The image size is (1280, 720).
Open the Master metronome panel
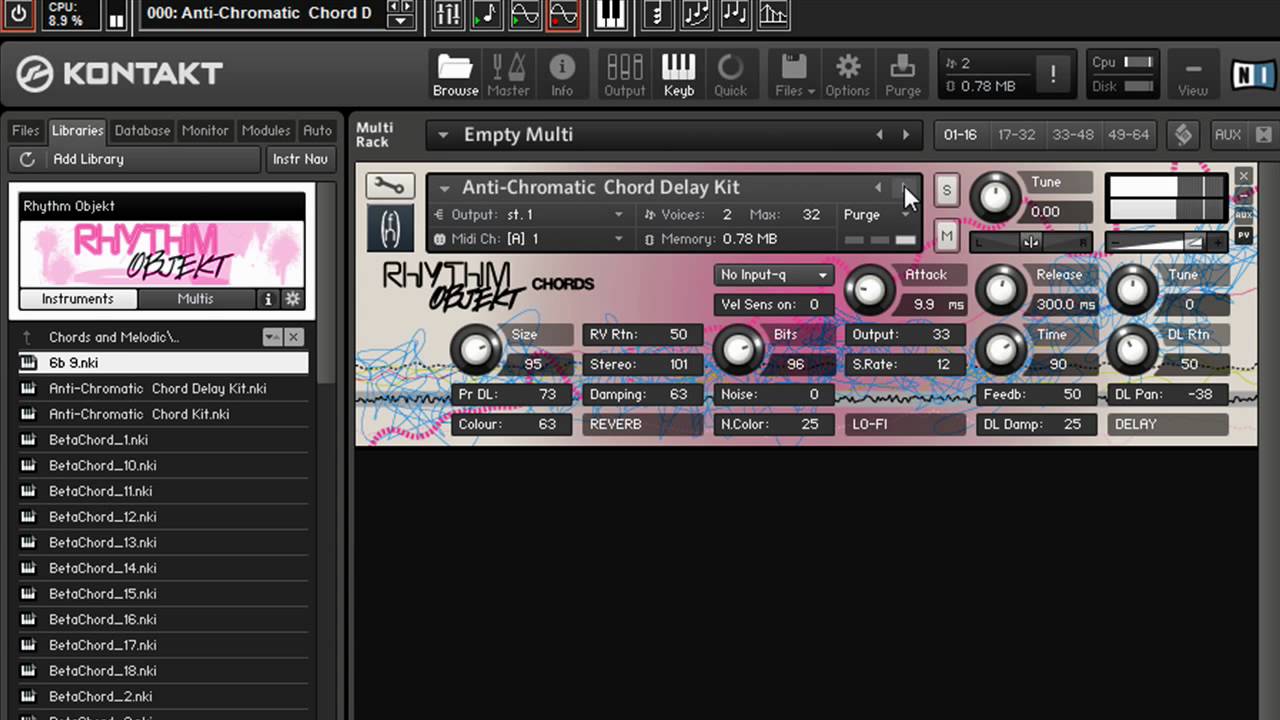click(508, 75)
